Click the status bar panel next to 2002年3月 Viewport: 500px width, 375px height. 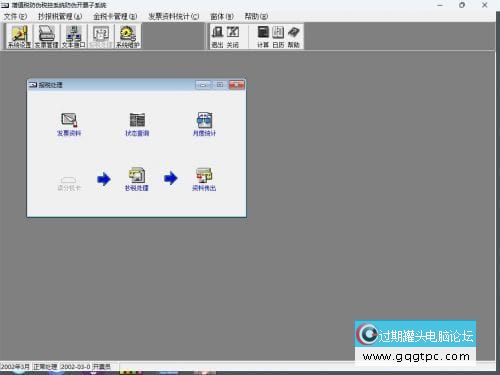(45, 367)
